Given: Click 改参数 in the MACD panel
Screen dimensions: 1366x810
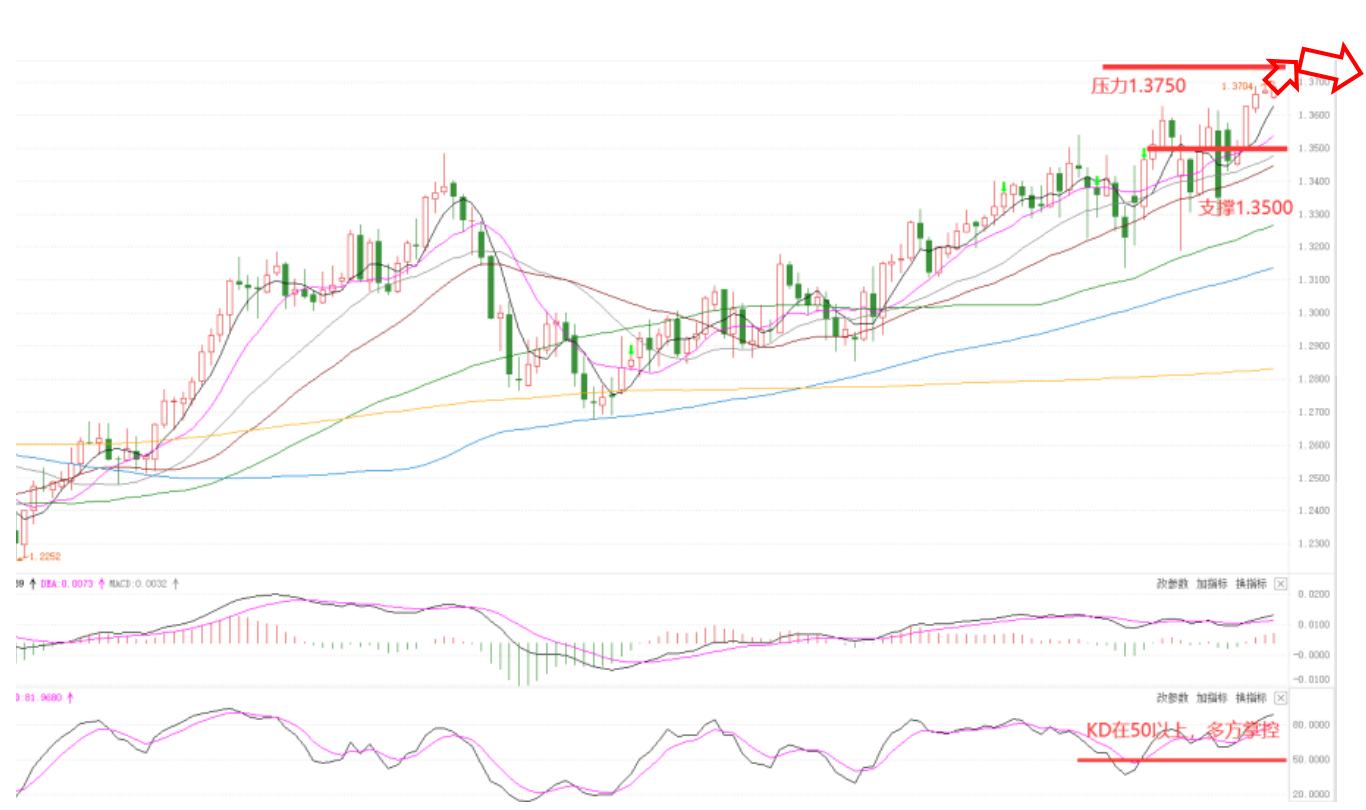Looking at the screenshot, I should click(1172, 584).
